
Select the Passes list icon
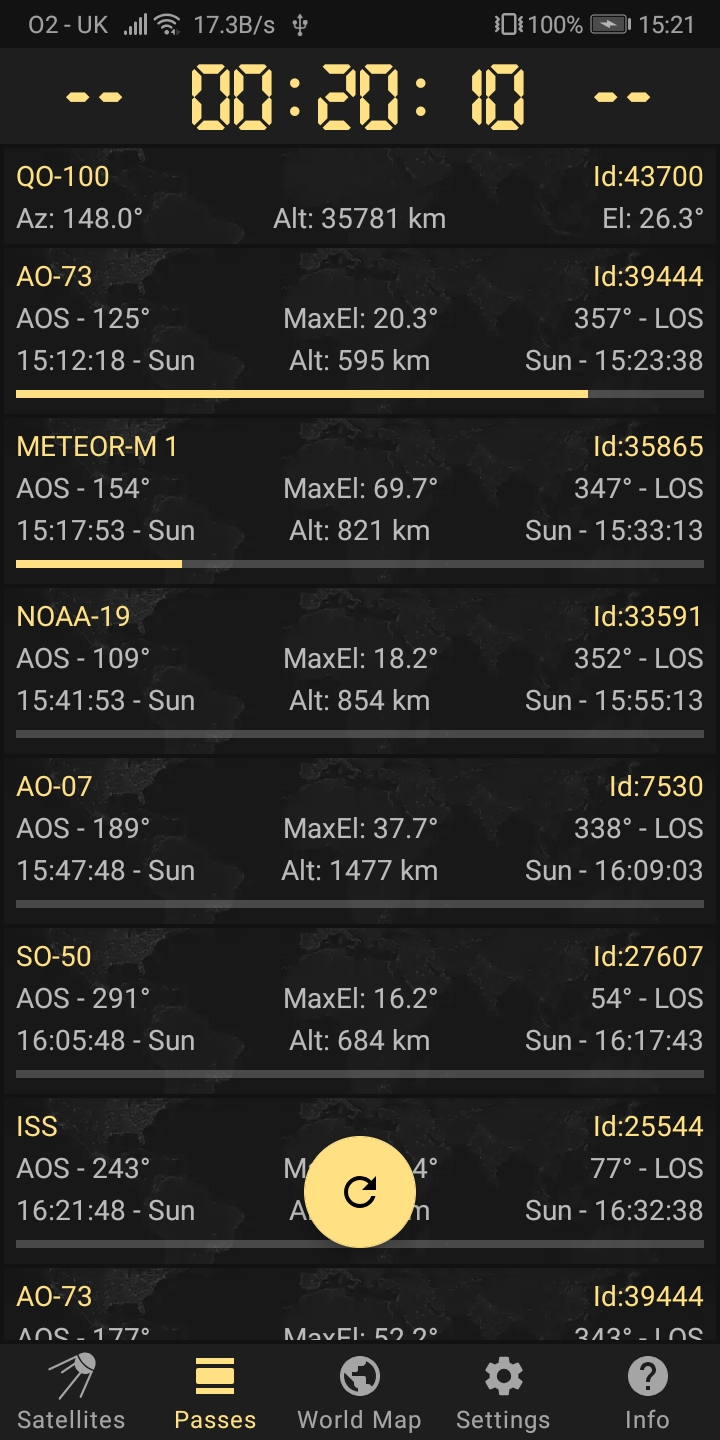[x=215, y=1376]
